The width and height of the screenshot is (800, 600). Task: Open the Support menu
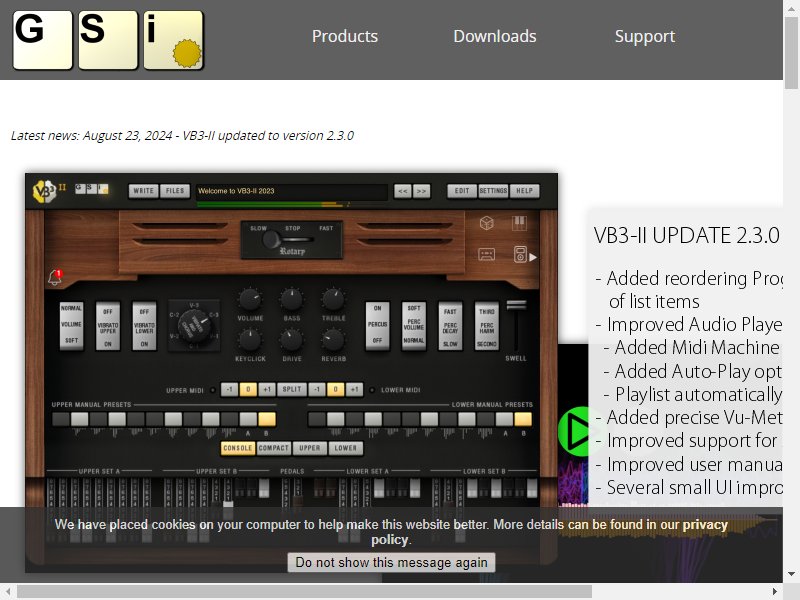645,36
